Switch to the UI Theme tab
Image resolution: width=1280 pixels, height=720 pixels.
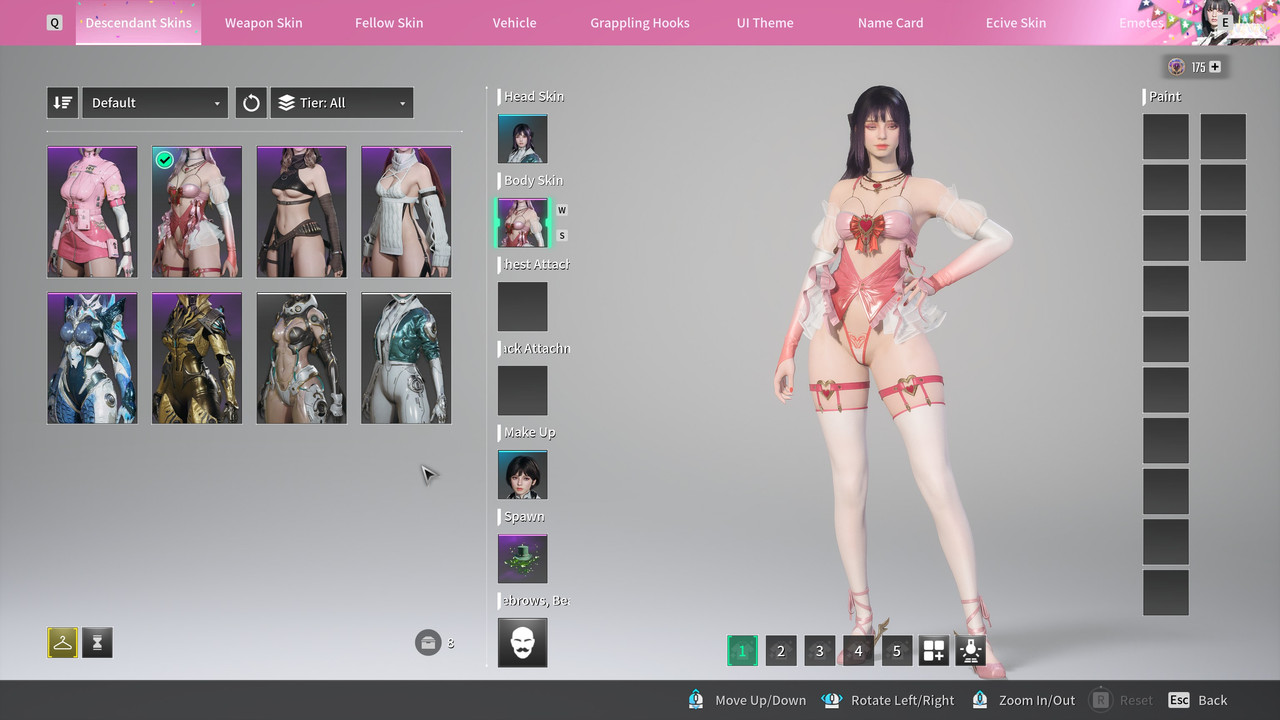click(x=765, y=22)
